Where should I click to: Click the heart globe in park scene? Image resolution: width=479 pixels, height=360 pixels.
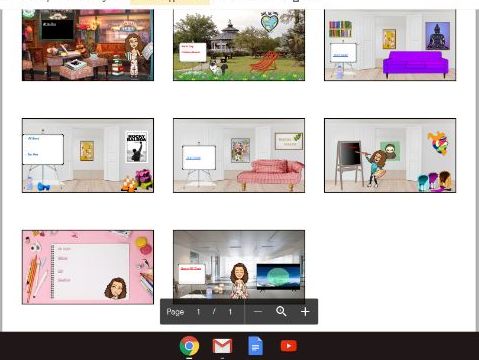click(x=269, y=22)
